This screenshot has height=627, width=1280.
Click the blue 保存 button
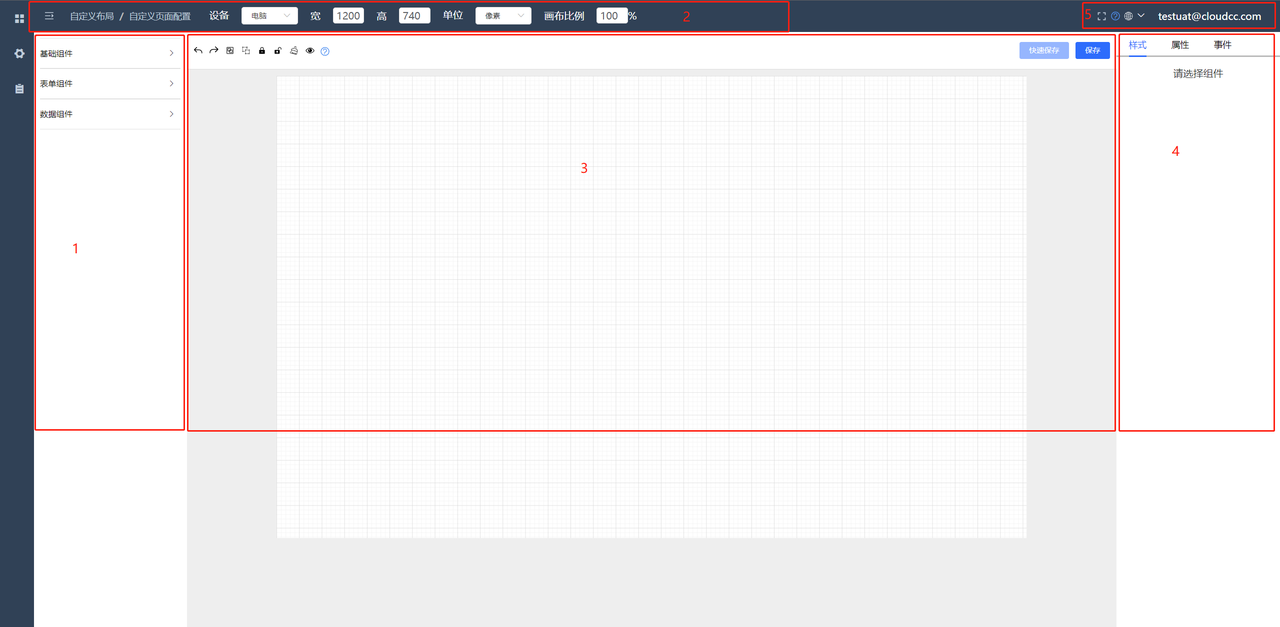[1092, 50]
